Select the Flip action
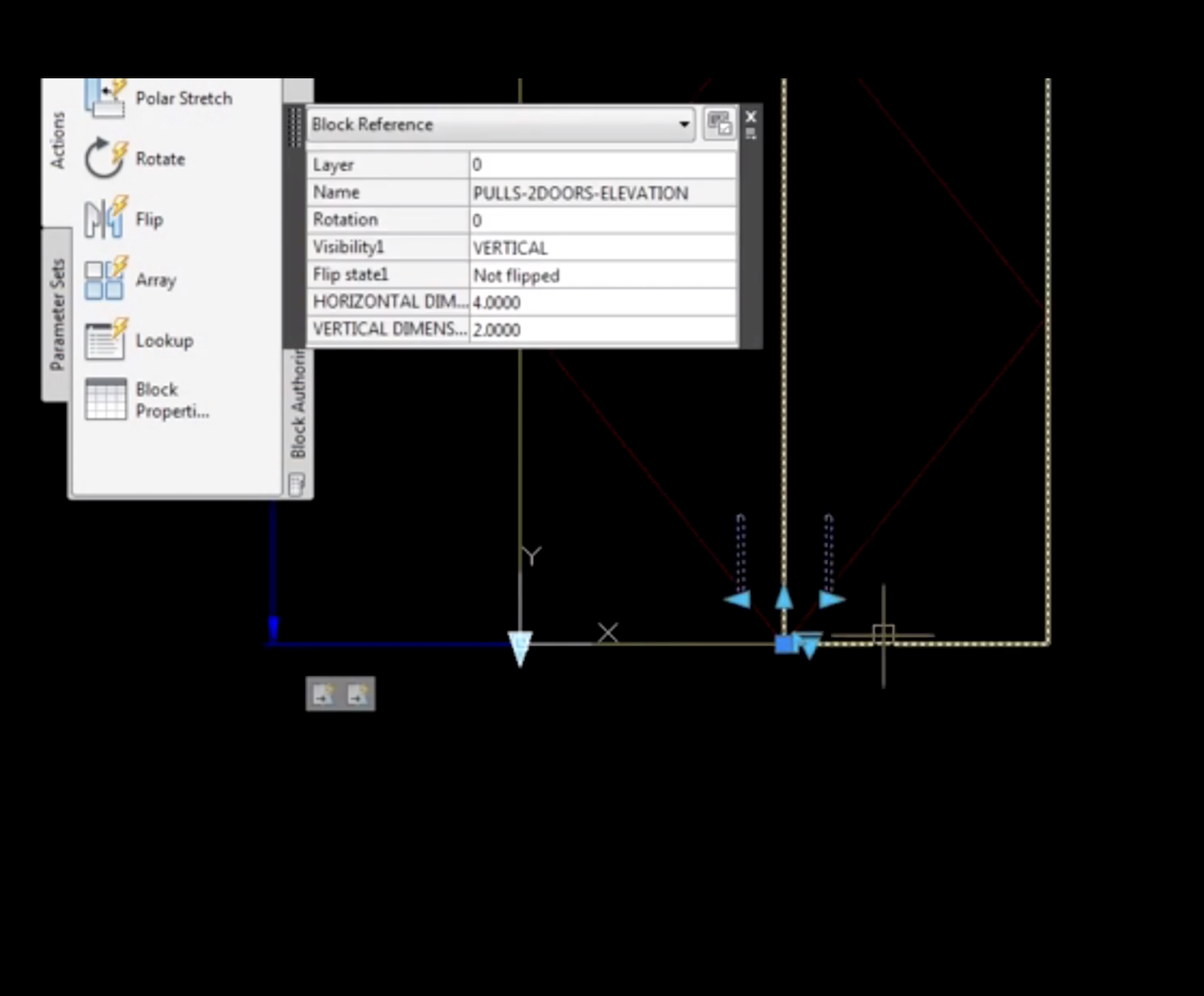 (x=148, y=218)
